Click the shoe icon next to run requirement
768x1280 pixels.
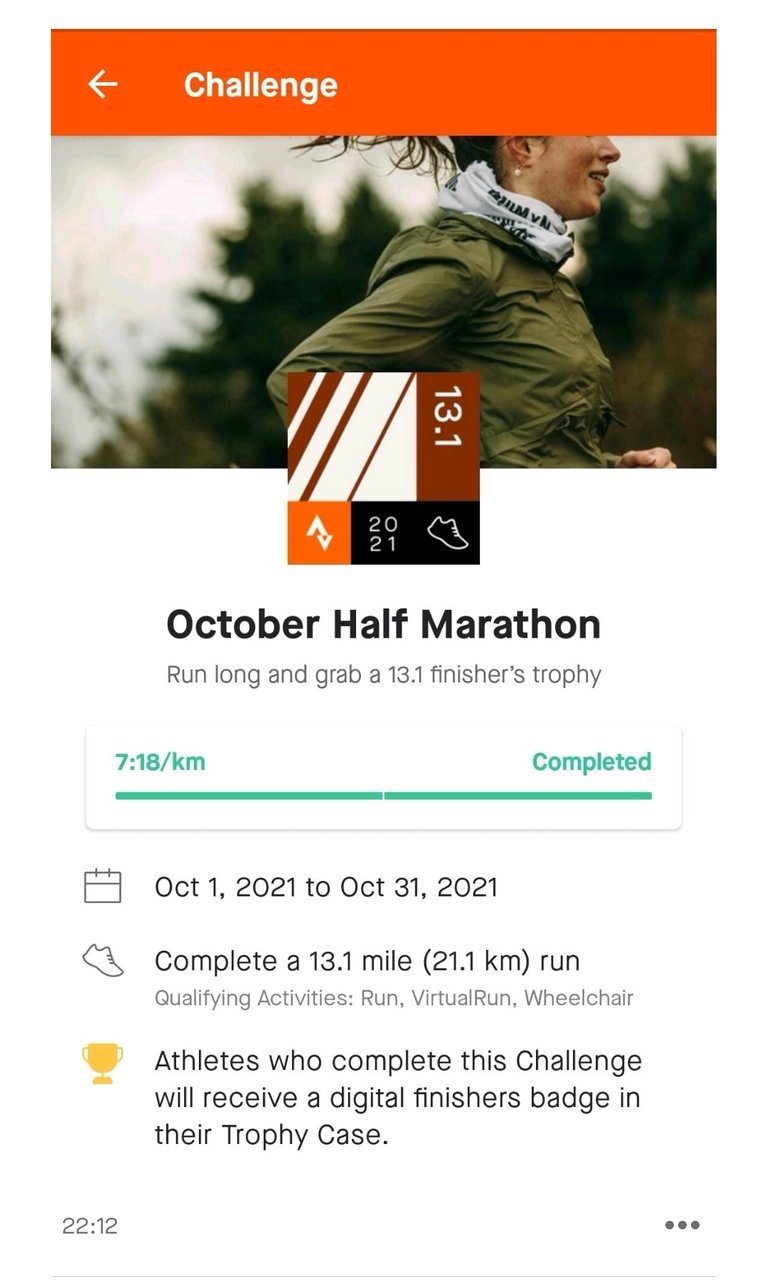click(x=102, y=962)
